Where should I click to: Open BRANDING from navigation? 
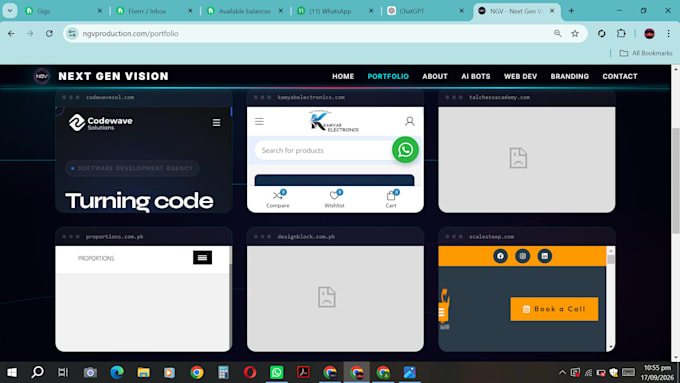(x=570, y=76)
